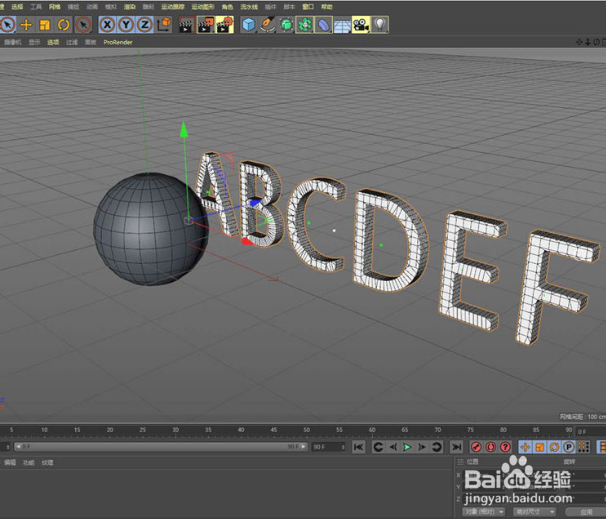Add a Light bulb object

click(x=380, y=25)
